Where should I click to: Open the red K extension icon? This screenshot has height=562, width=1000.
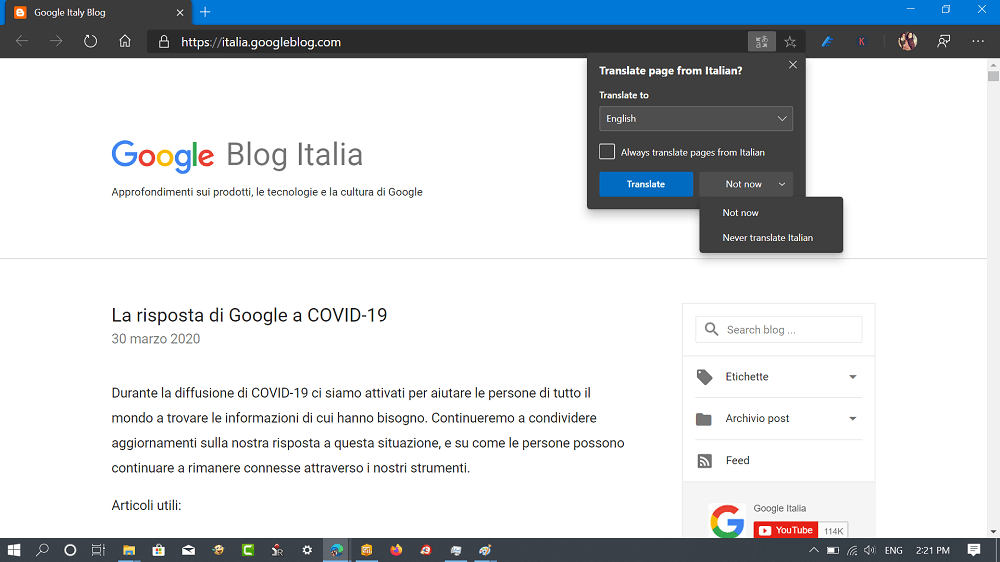coord(862,42)
